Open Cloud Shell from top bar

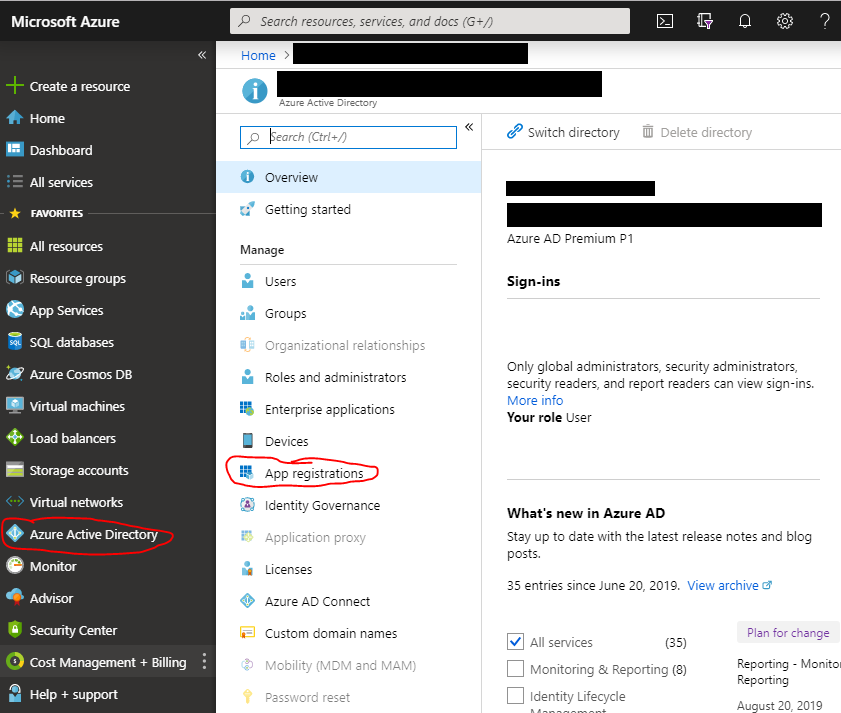pyautogui.click(x=665, y=21)
